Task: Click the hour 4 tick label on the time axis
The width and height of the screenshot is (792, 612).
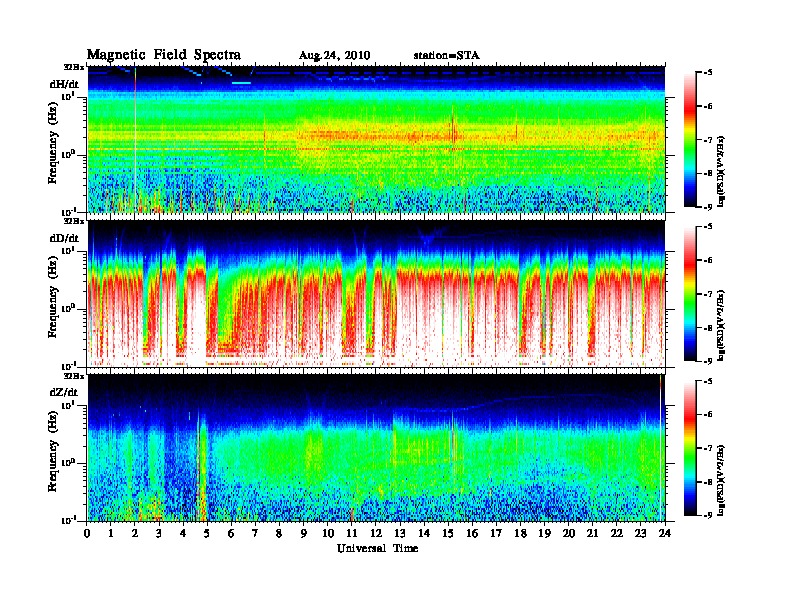Action: [x=183, y=533]
